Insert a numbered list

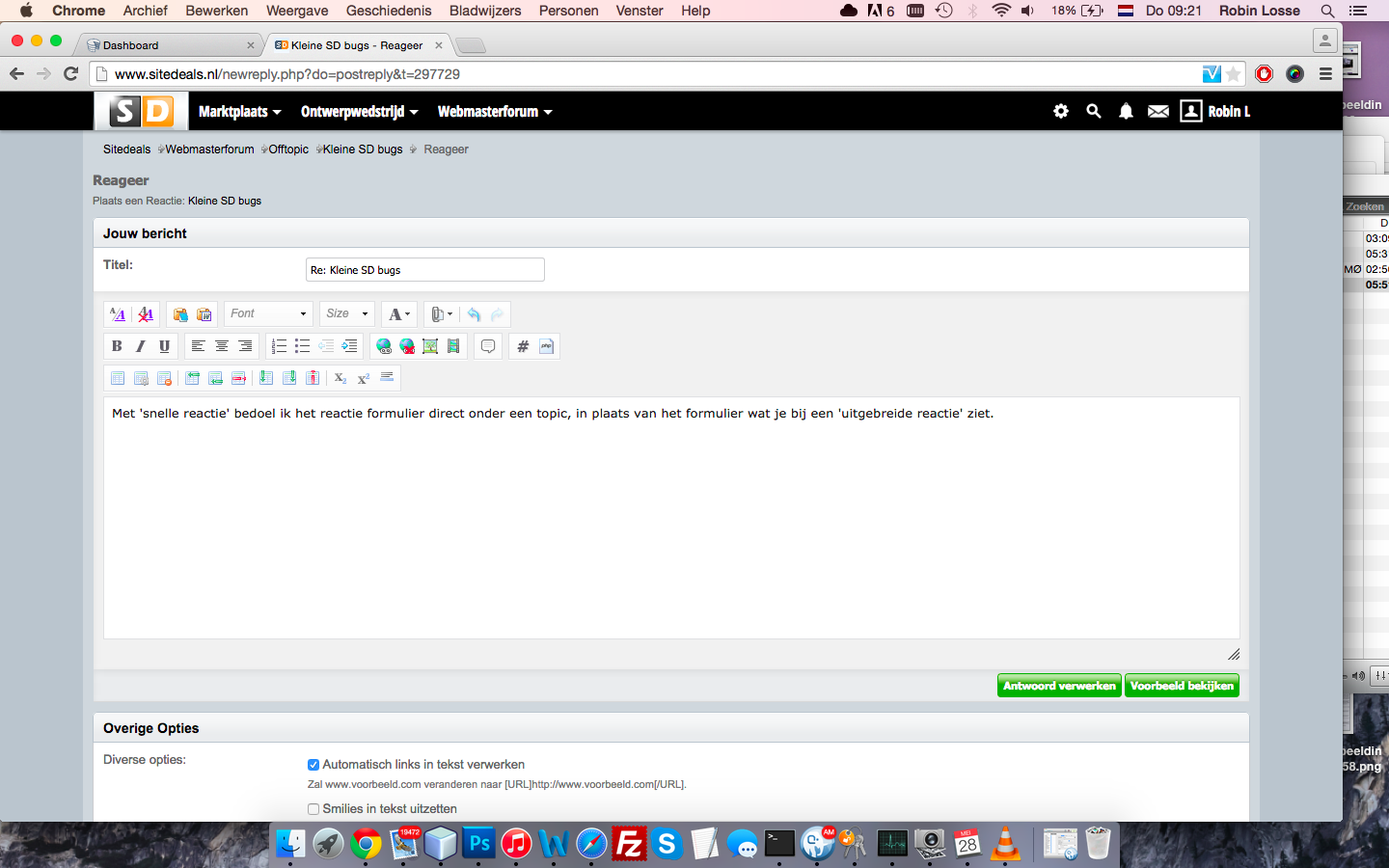[279, 346]
